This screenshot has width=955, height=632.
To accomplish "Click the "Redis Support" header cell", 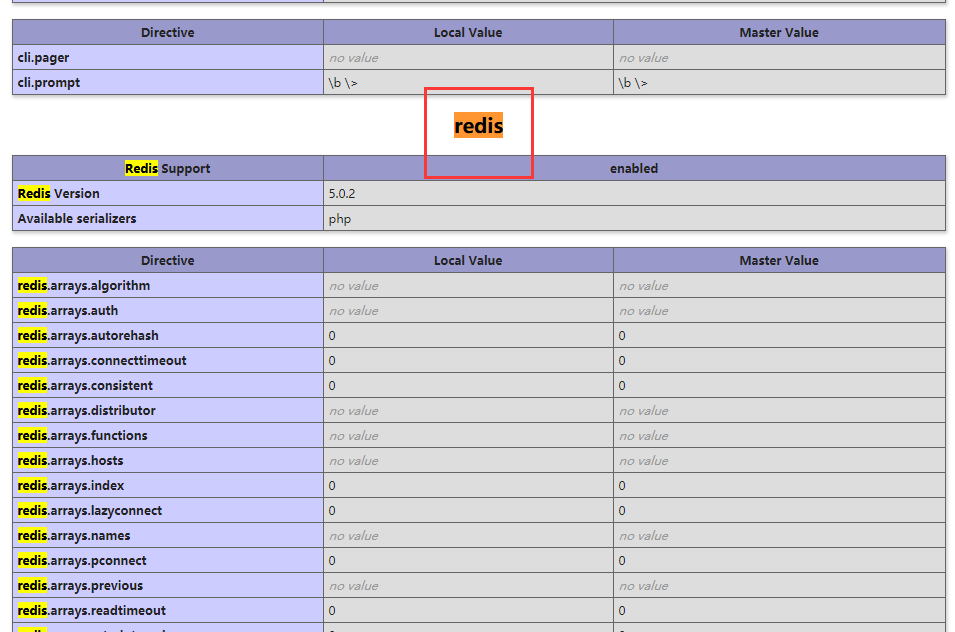I will click(x=167, y=168).
